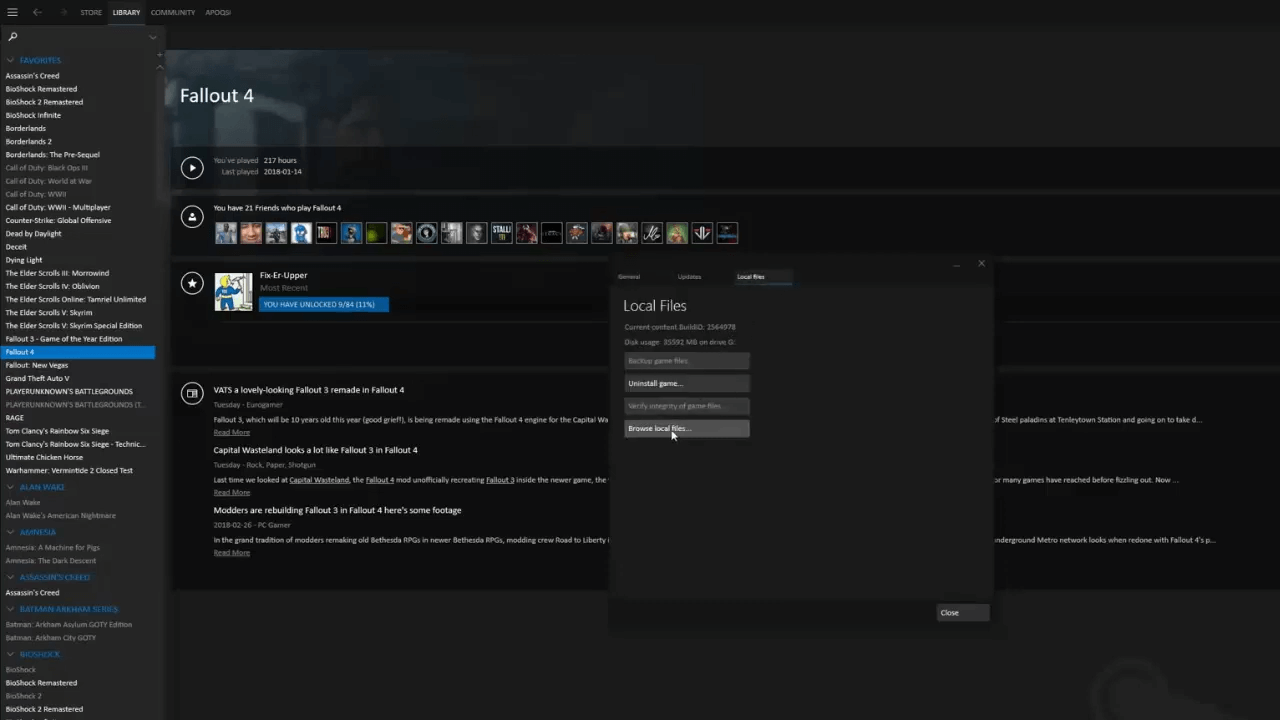
Task: Collapse the BATMAN ARKHAM SERIES category
Action: 10,609
